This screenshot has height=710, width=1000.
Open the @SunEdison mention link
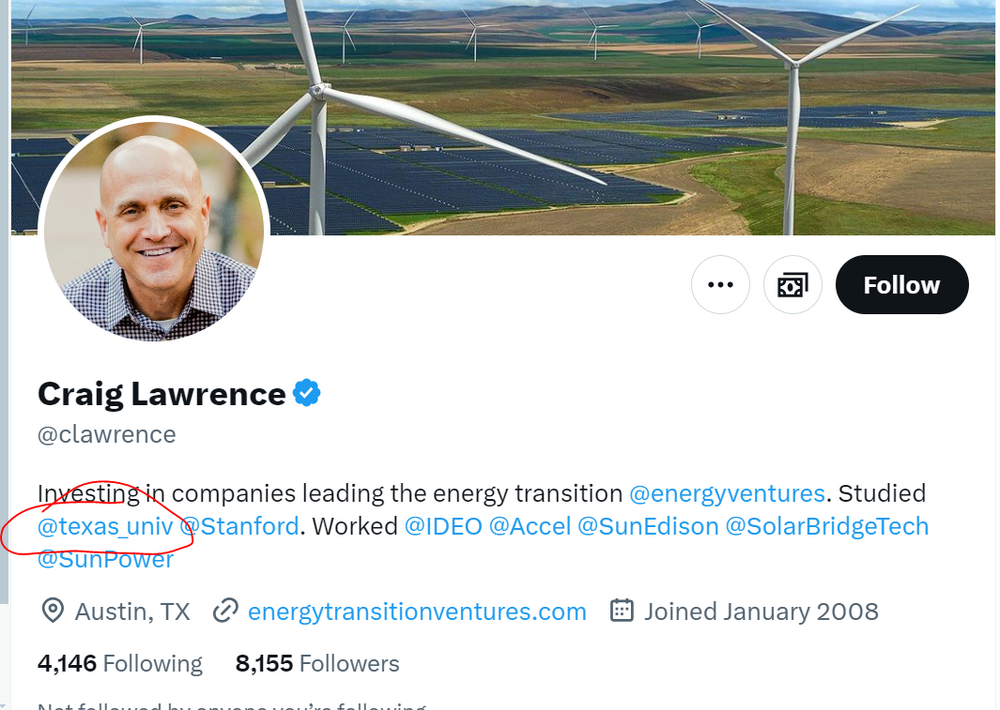[648, 526]
